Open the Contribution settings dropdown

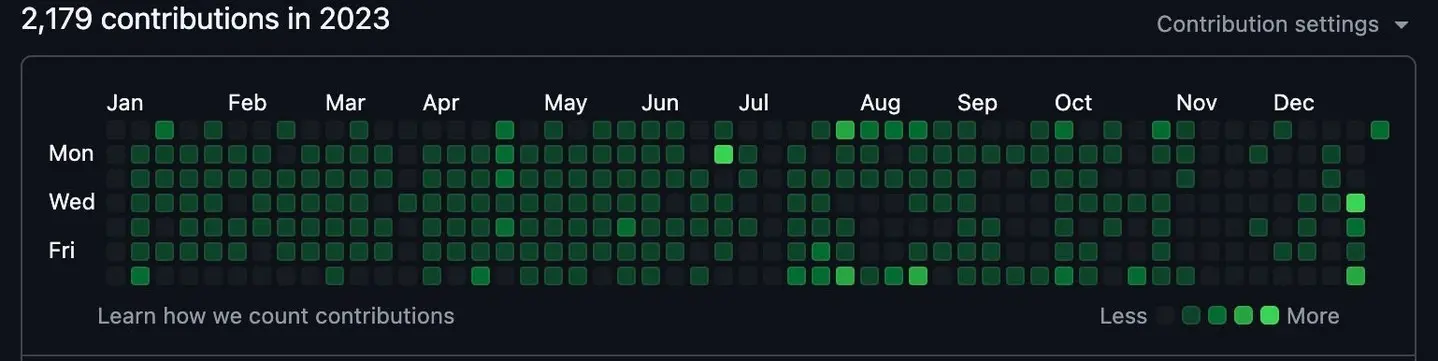1282,24
